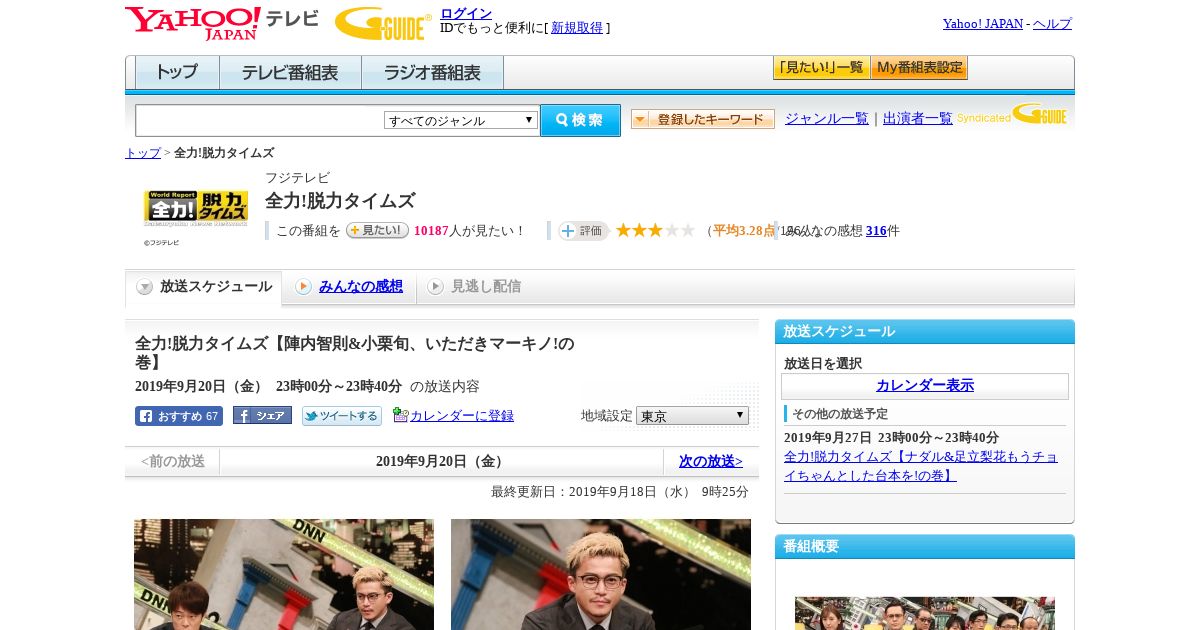Click the 2019年9月27日 23時00分 schedule time
This screenshot has height=630, width=1200.
(891, 438)
